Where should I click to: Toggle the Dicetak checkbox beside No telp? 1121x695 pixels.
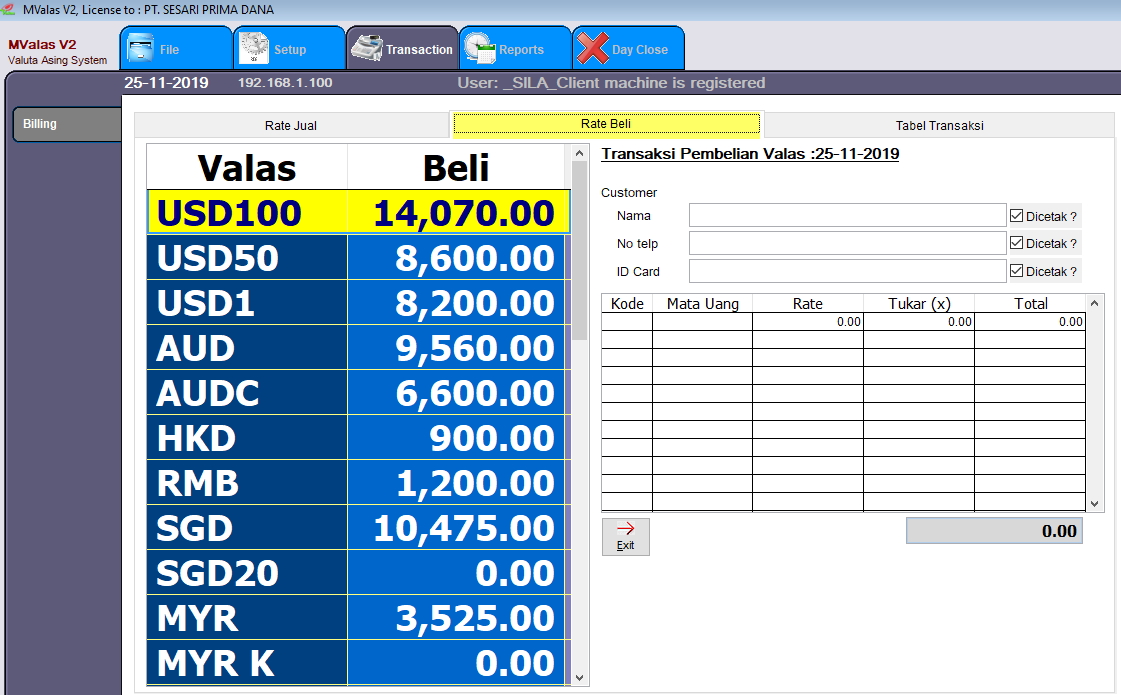click(x=1017, y=244)
